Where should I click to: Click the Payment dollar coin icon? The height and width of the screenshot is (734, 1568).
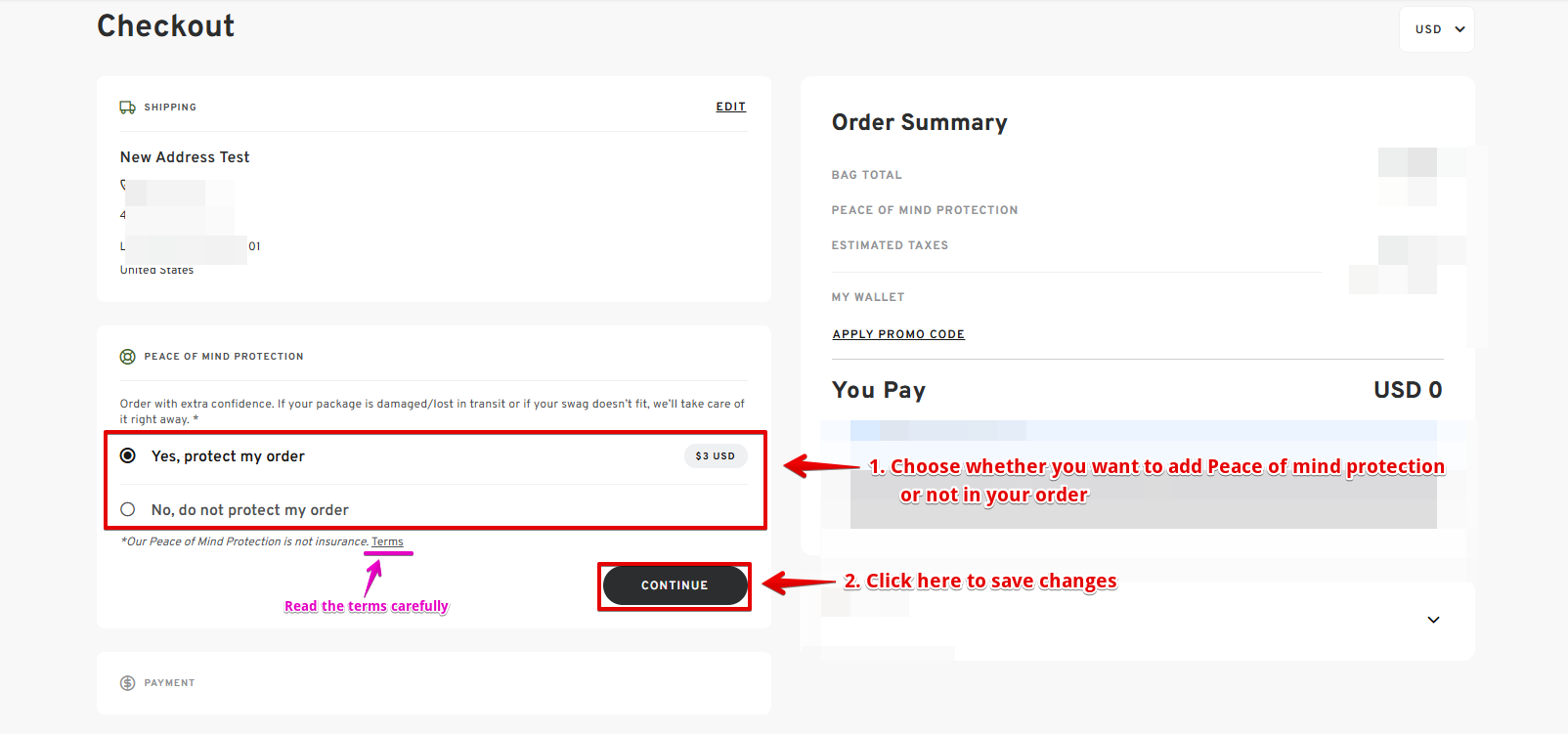[x=127, y=683]
